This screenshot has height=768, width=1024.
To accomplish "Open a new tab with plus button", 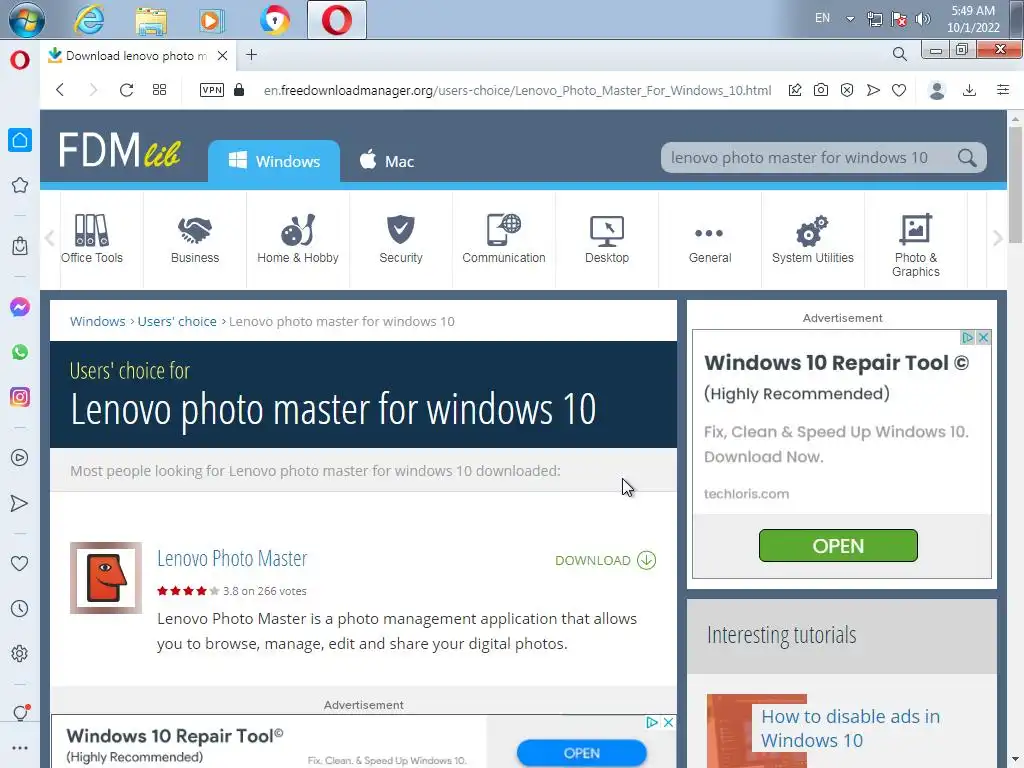I will pyautogui.click(x=251, y=55).
